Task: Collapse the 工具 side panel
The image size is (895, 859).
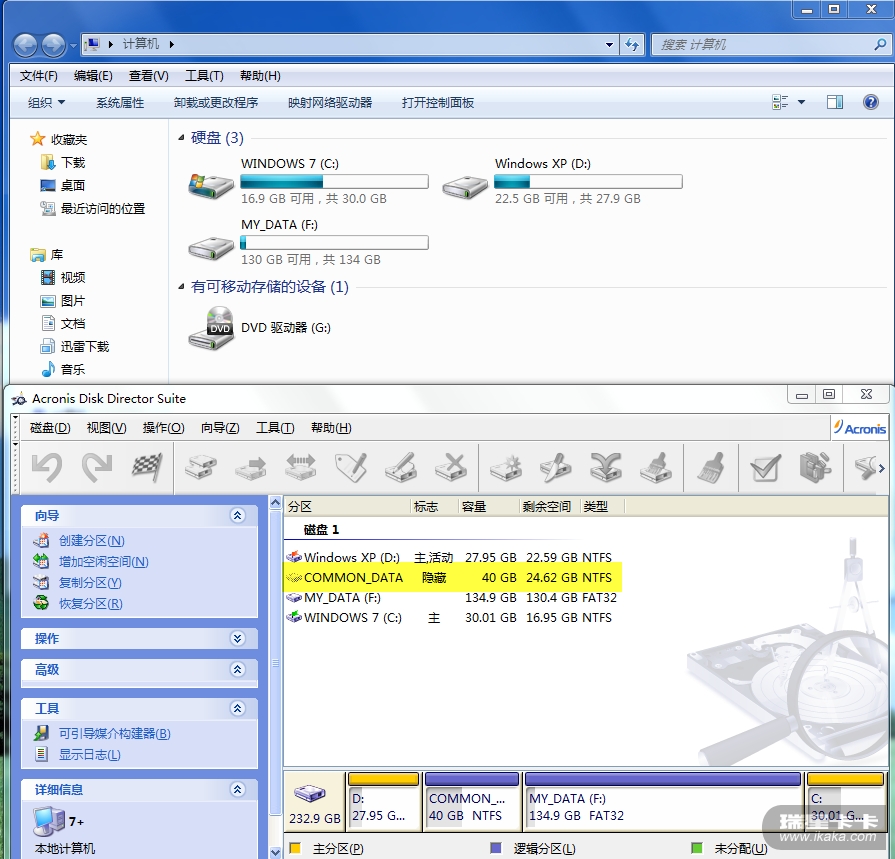Action: point(238,708)
